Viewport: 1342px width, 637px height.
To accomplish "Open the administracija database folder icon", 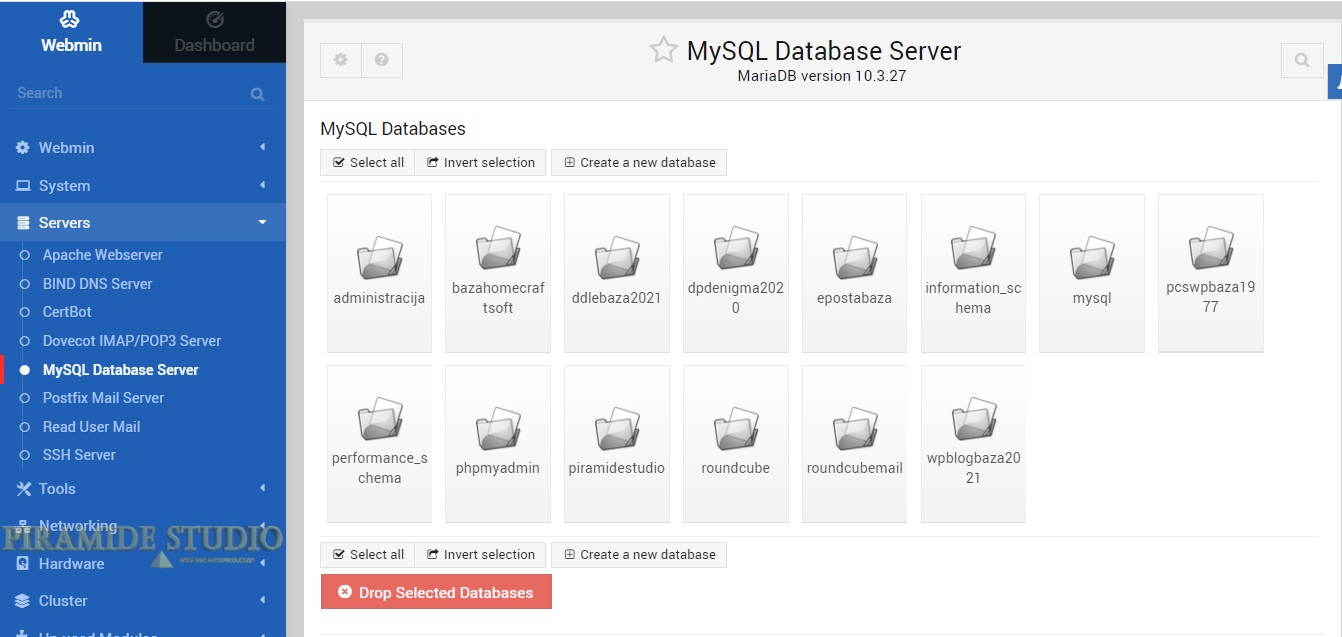I will tap(380, 259).
